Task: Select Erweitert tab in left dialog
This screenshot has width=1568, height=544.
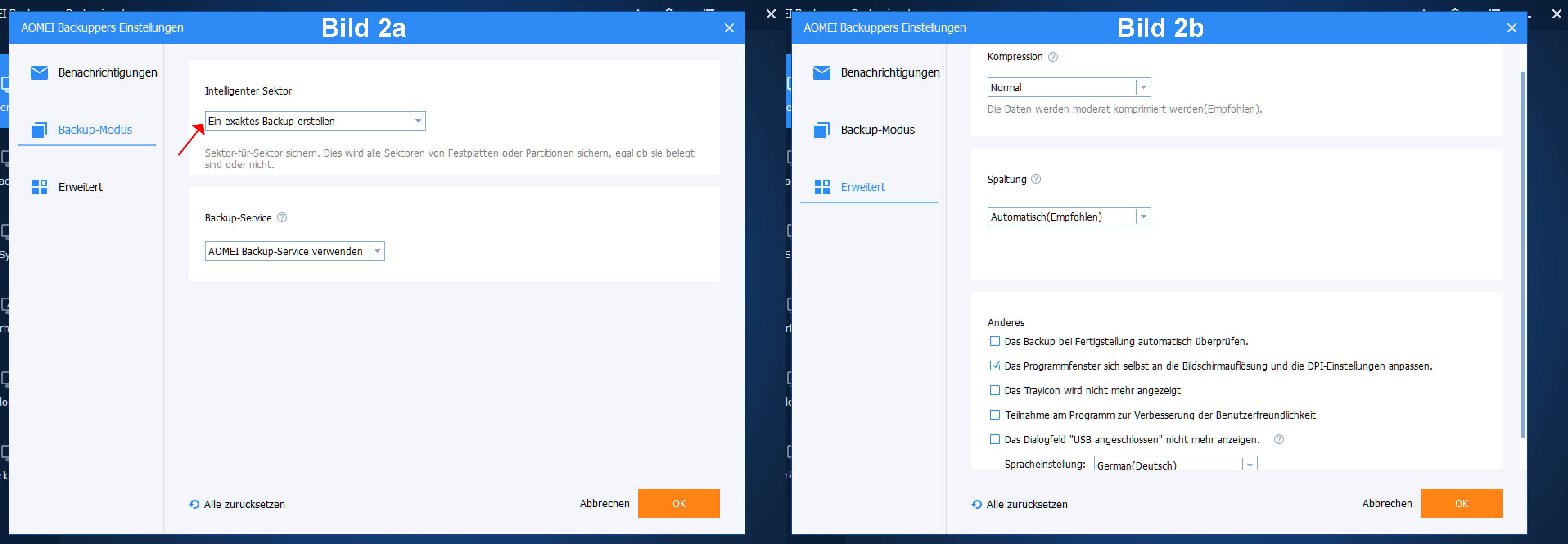Action: click(x=80, y=187)
